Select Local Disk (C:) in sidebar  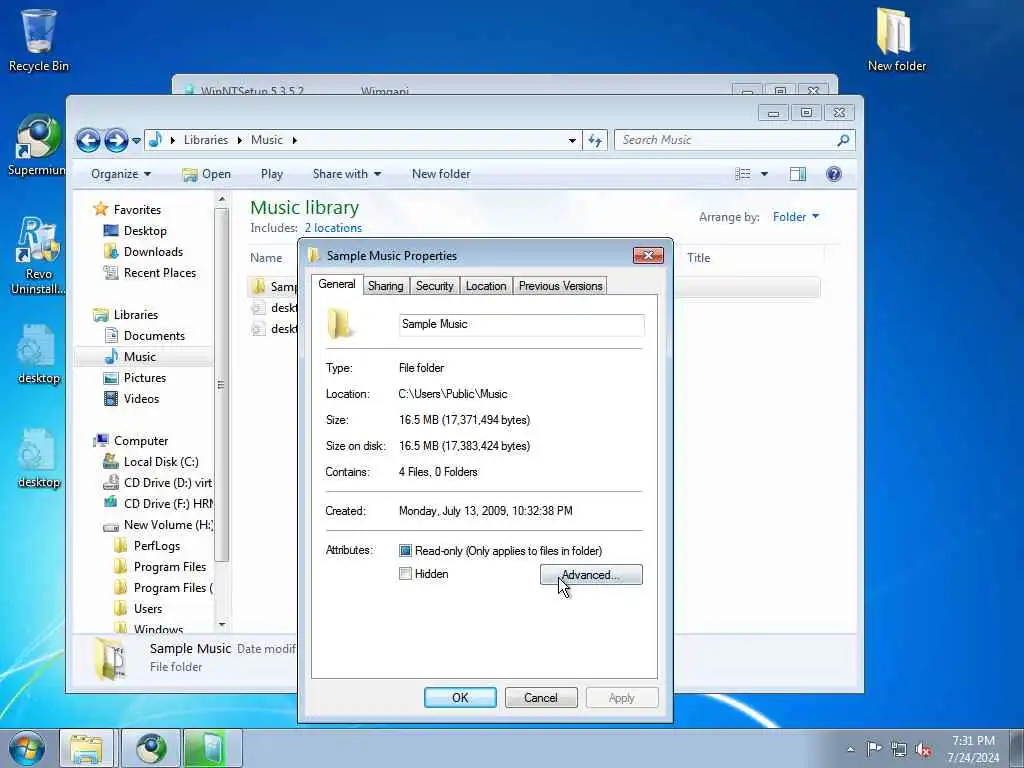coord(151,462)
